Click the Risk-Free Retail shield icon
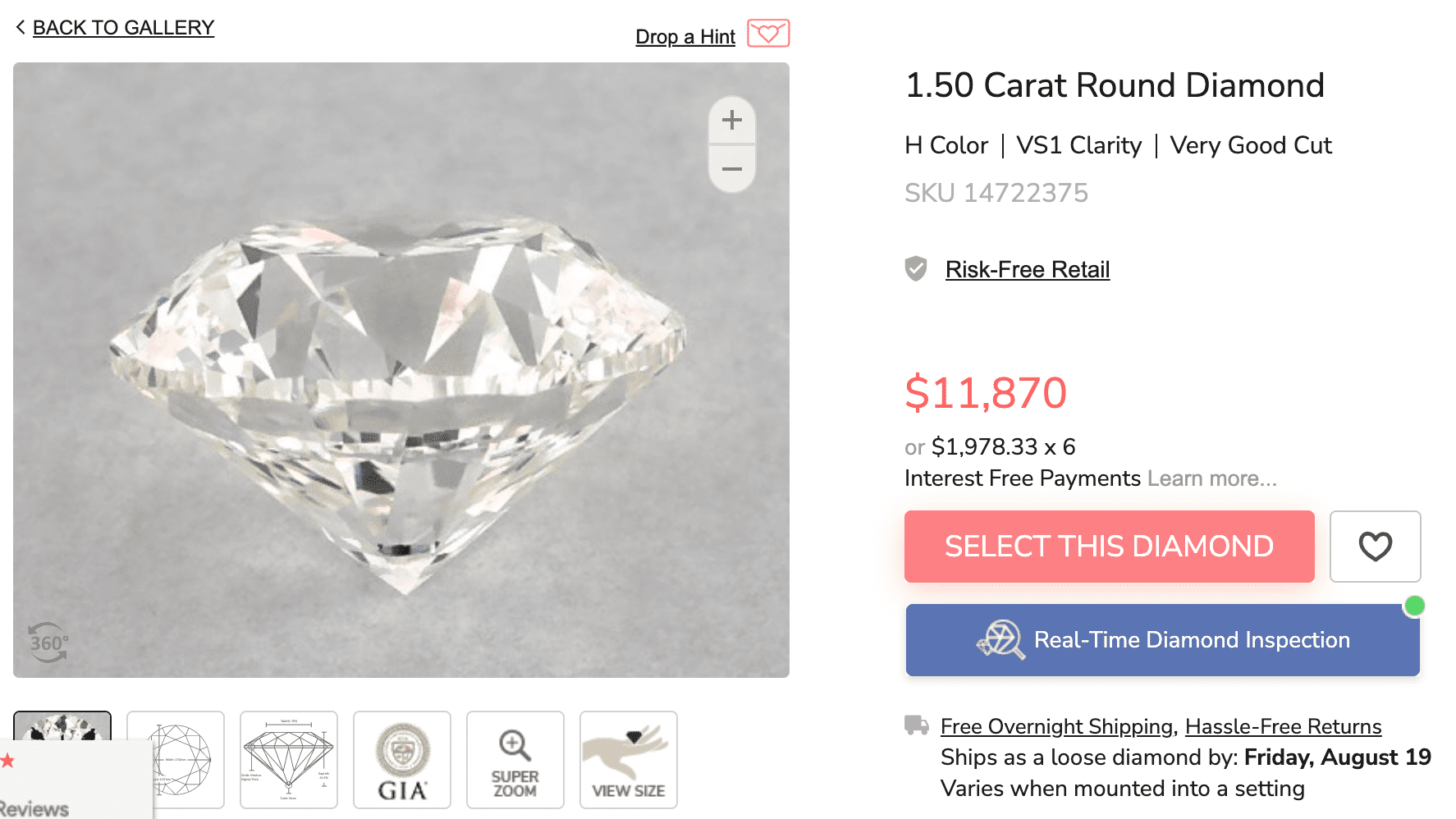 pos(917,268)
